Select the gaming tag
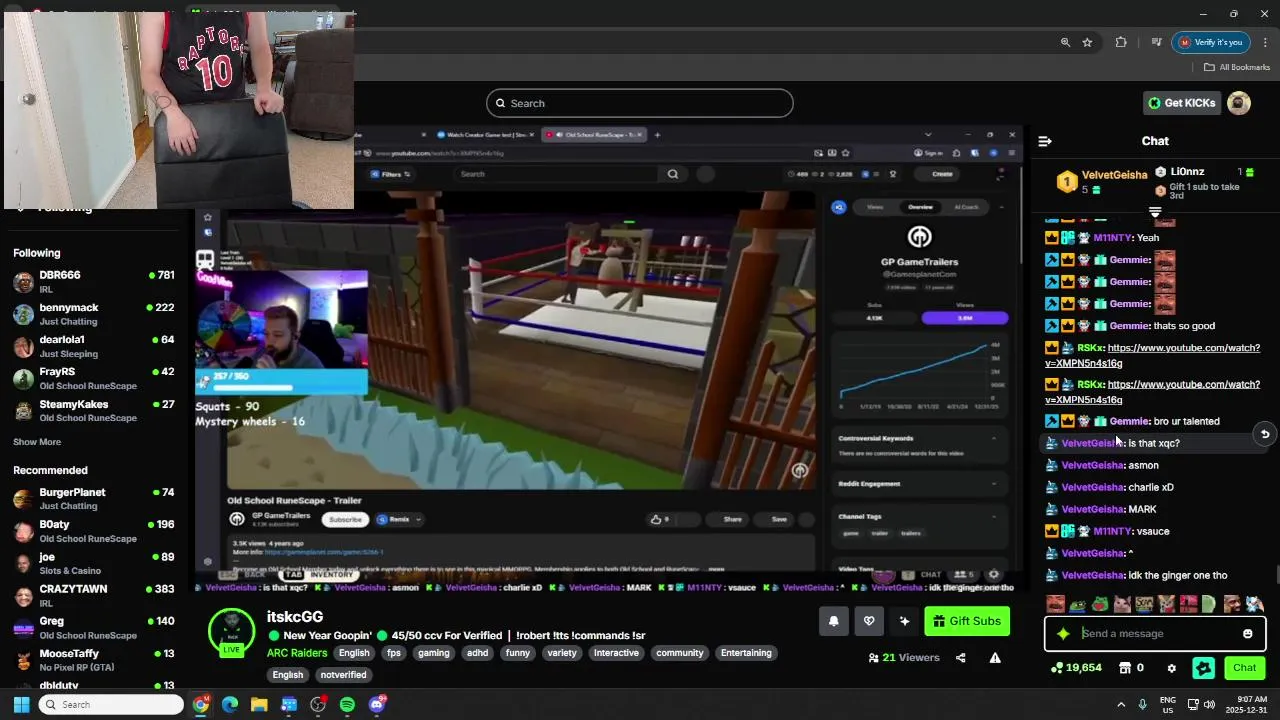This screenshot has height=720, width=1280. (434, 653)
